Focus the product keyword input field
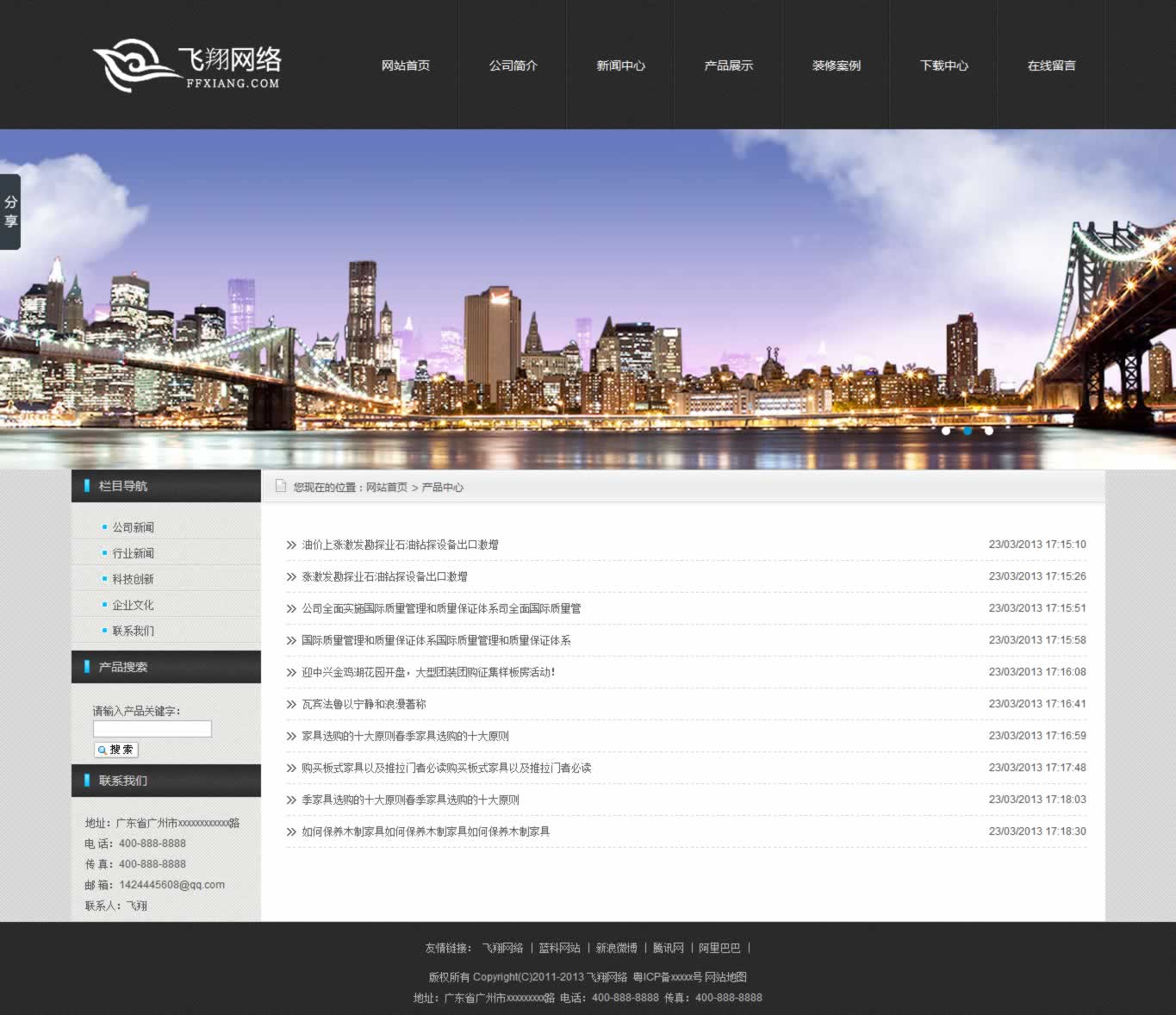The image size is (1176, 1015). [152, 729]
